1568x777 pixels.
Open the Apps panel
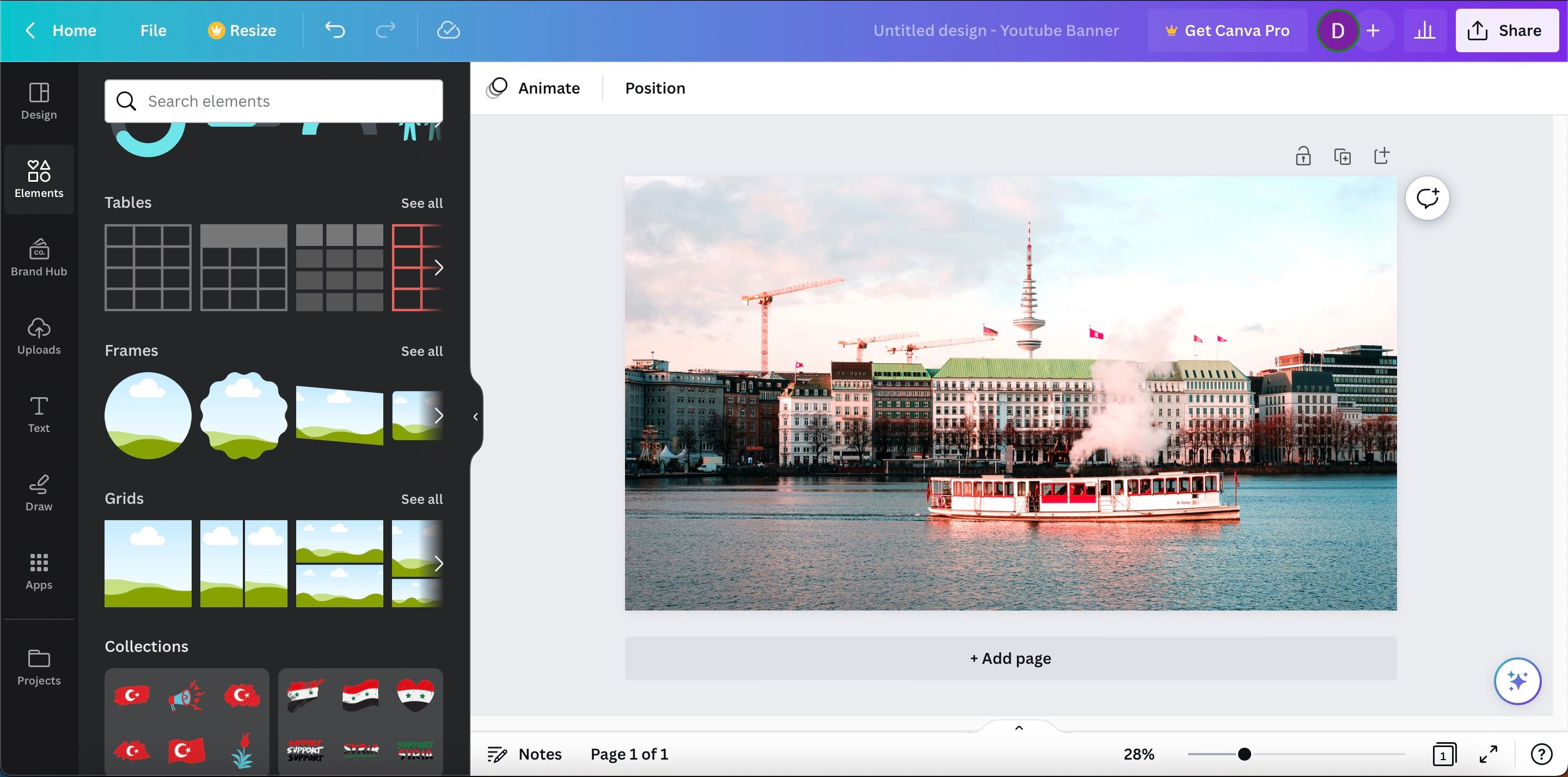38,570
